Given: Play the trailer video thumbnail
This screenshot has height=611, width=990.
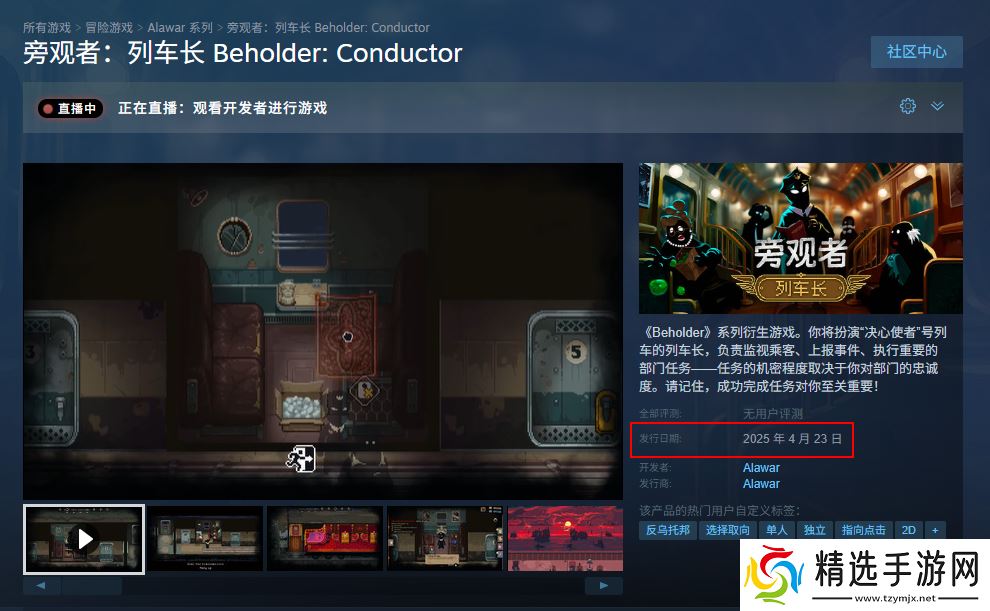Looking at the screenshot, I should pyautogui.click(x=84, y=539).
